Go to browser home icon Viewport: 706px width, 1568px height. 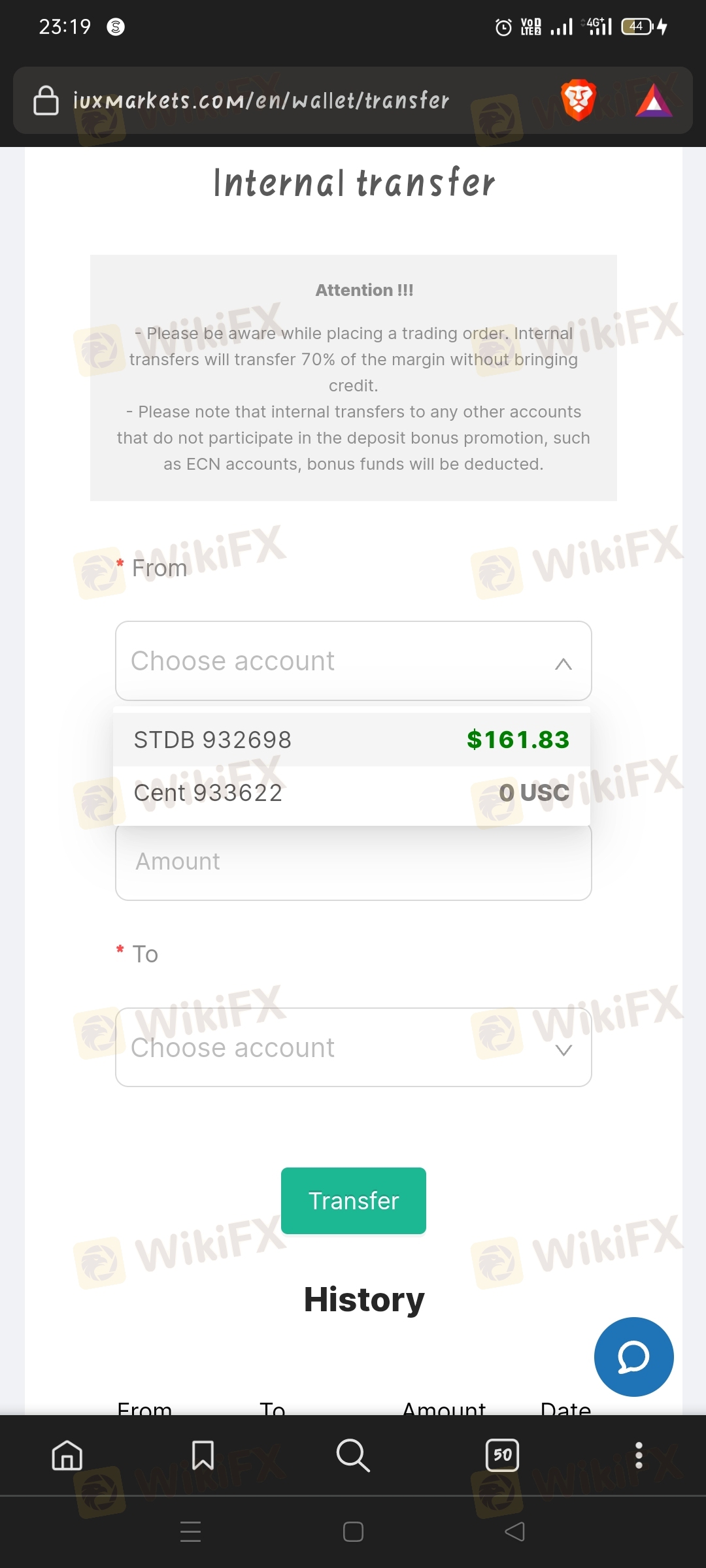coord(67,1455)
